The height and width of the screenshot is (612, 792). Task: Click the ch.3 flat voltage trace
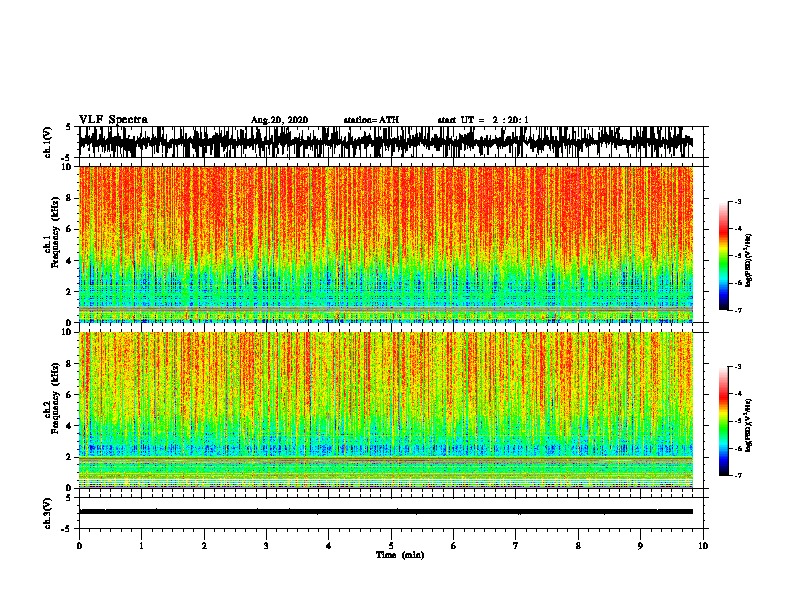click(386, 512)
